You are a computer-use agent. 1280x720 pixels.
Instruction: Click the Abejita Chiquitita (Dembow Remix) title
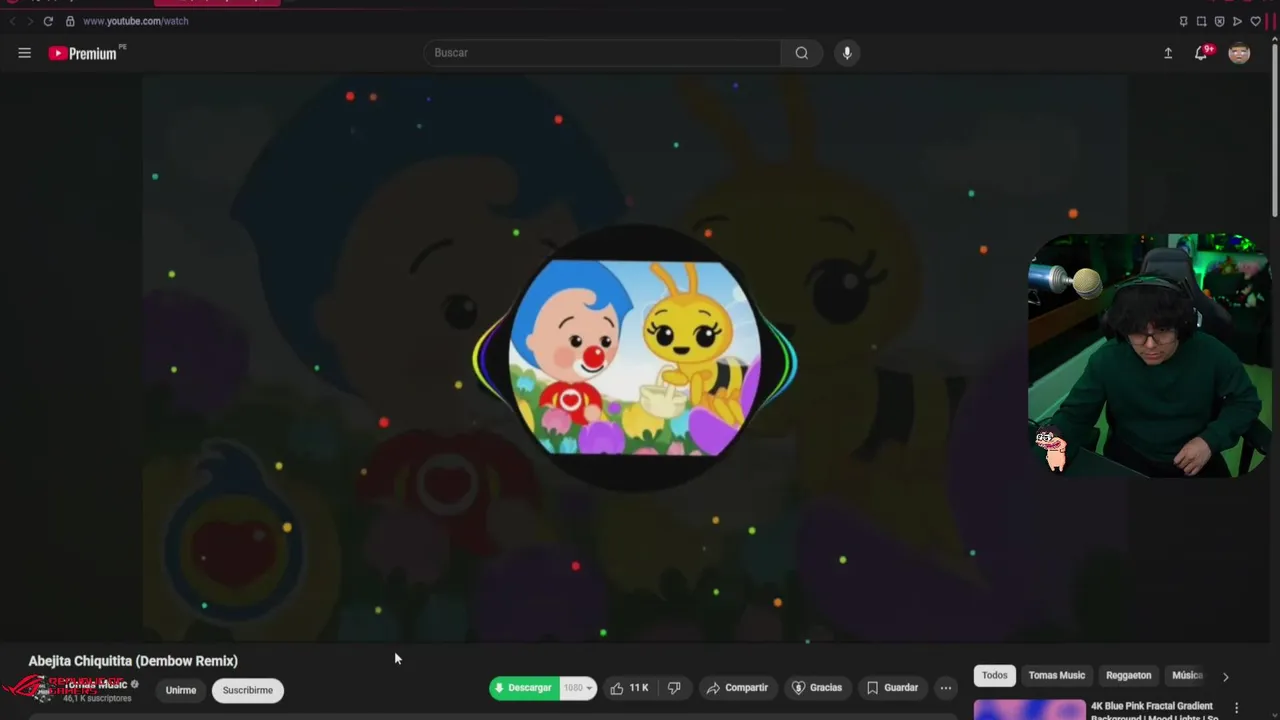click(133, 661)
